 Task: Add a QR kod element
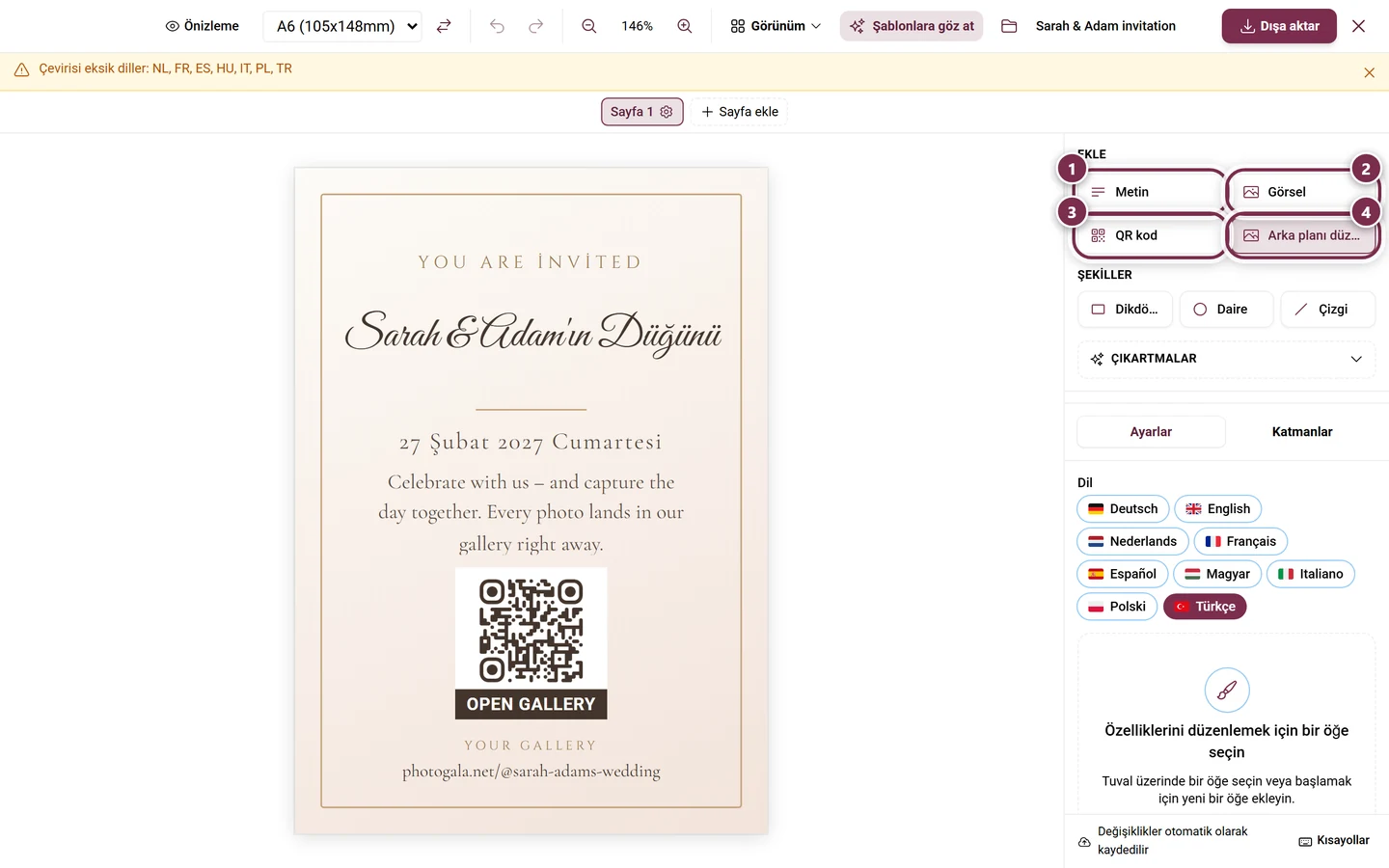tap(1150, 235)
